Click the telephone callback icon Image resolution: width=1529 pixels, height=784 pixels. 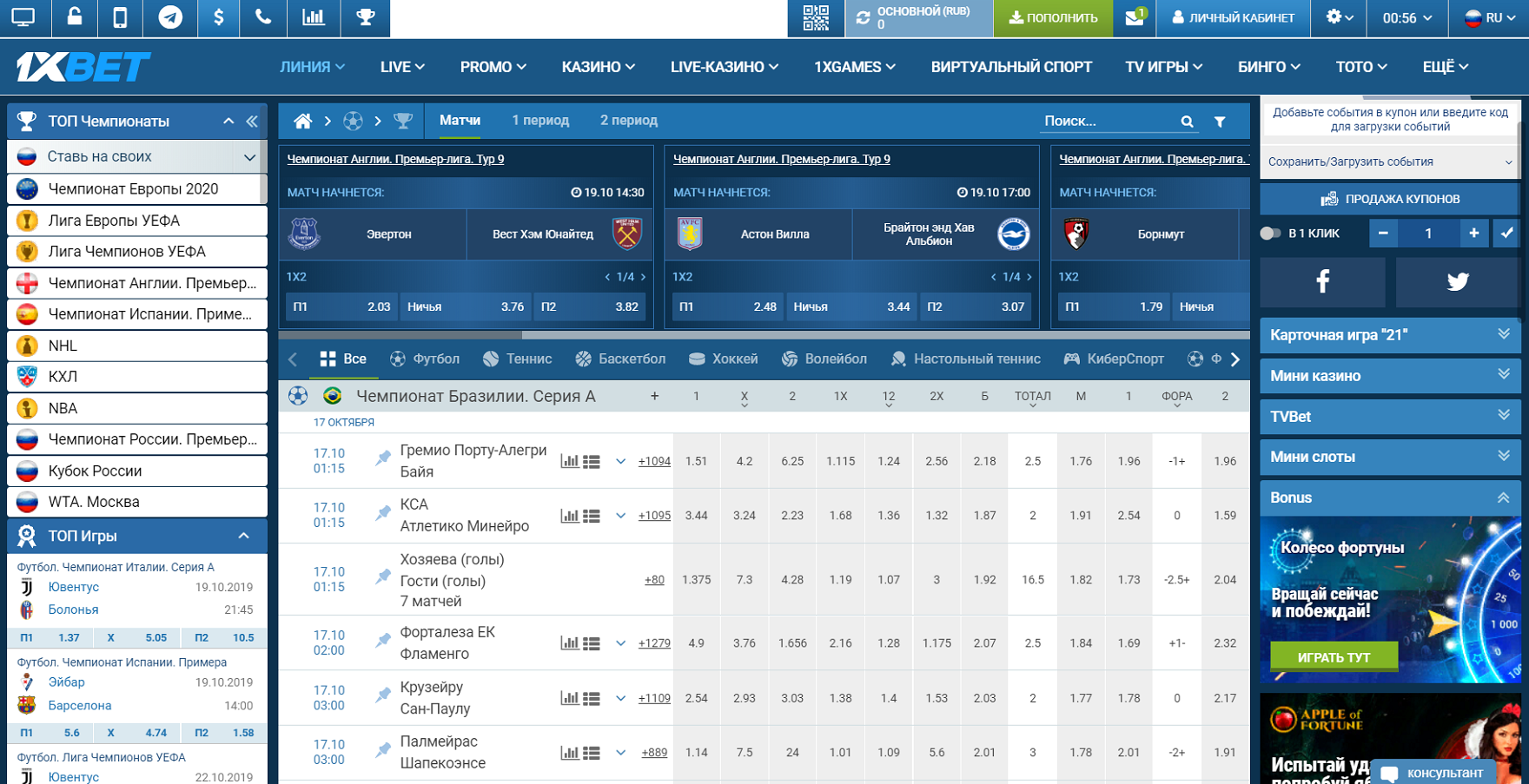(263, 17)
